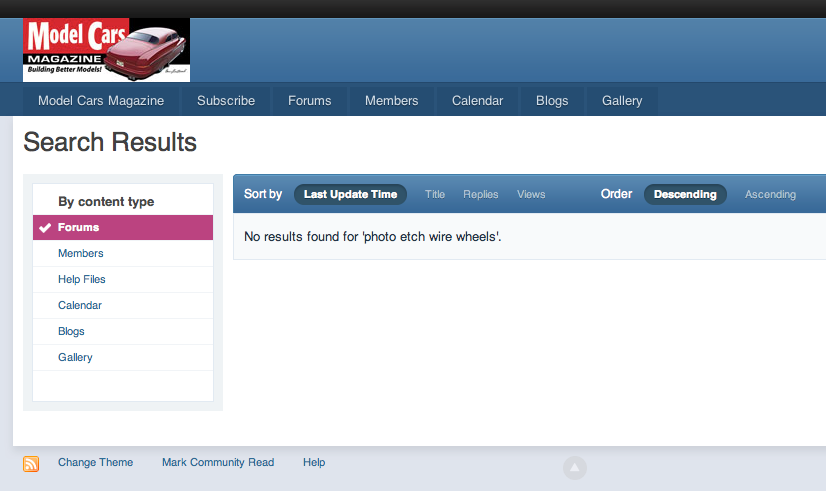Sort results by Title
The width and height of the screenshot is (826, 491).
[435, 194]
